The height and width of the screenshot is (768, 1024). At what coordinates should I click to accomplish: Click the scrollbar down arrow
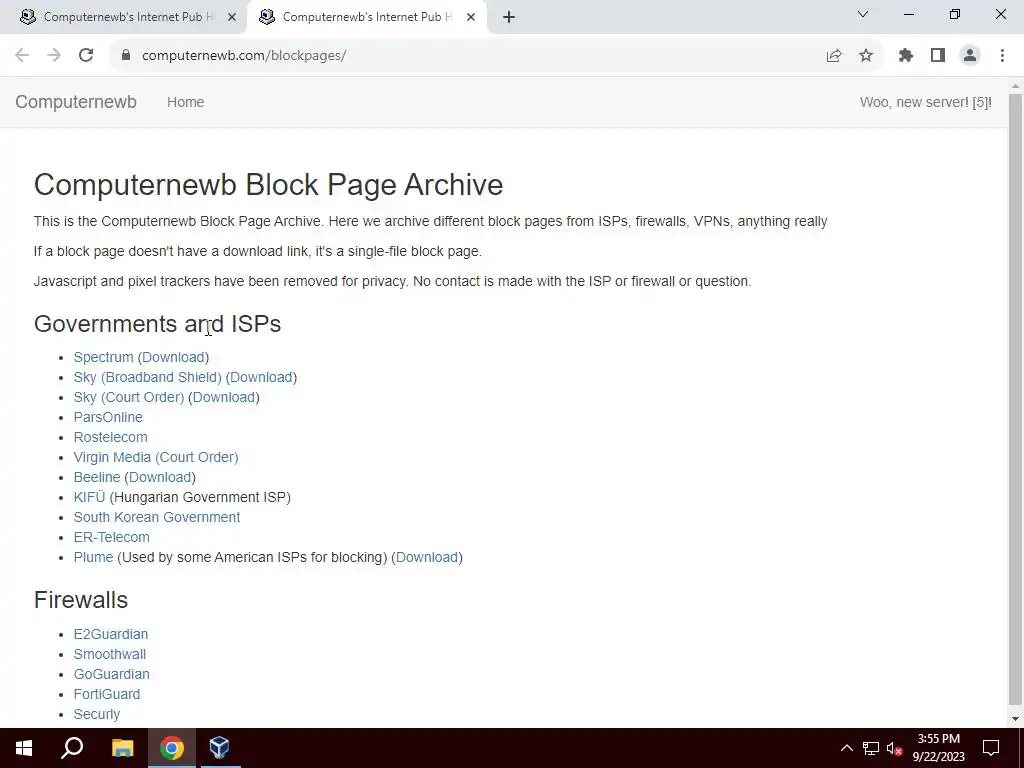click(x=1016, y=719)
